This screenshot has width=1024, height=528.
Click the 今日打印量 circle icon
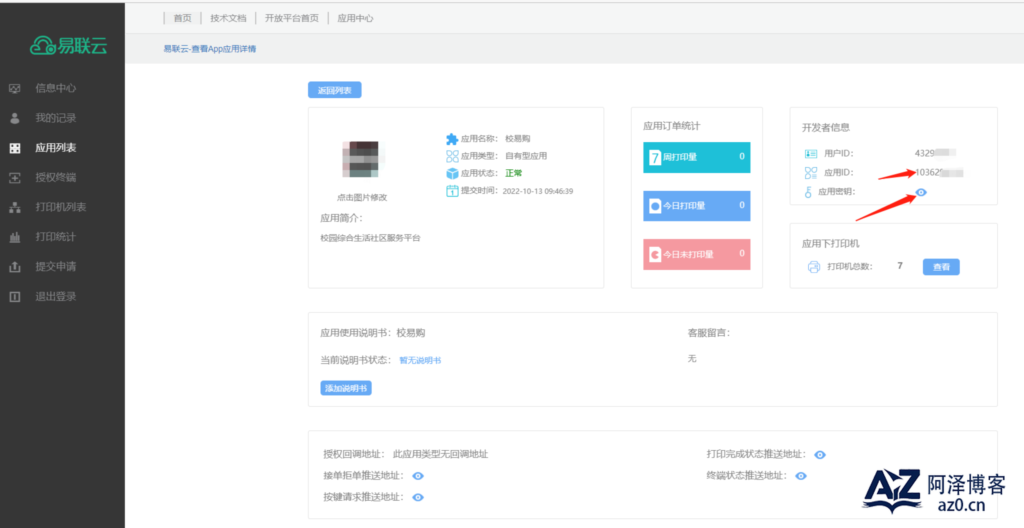[655, 206]
